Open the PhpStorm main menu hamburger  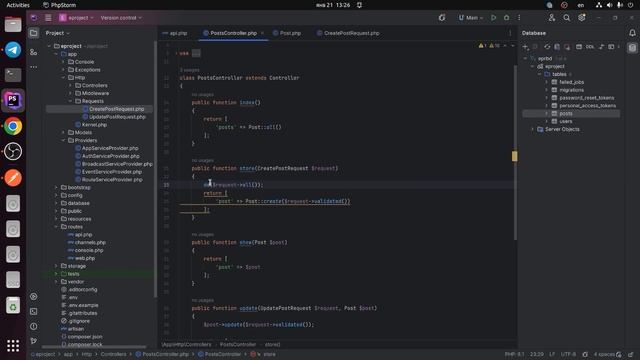pos(48,18)
